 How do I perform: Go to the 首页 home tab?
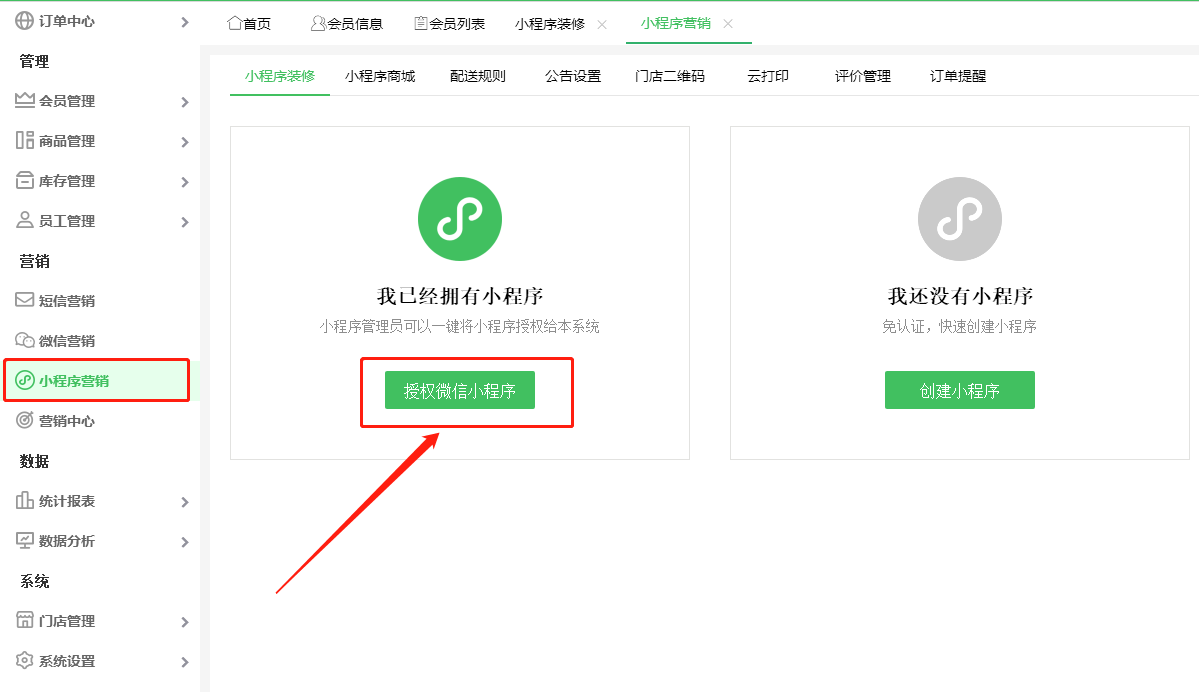coord(249,24)
